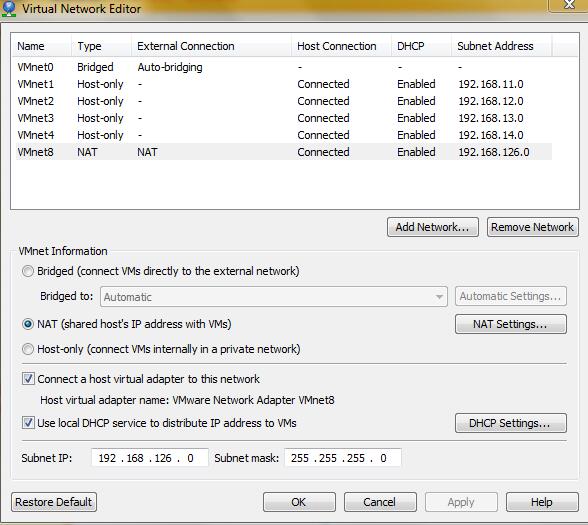Open DHCP Settings dialog
Viewport: 588px width, 525px height.
pos(510,423)
